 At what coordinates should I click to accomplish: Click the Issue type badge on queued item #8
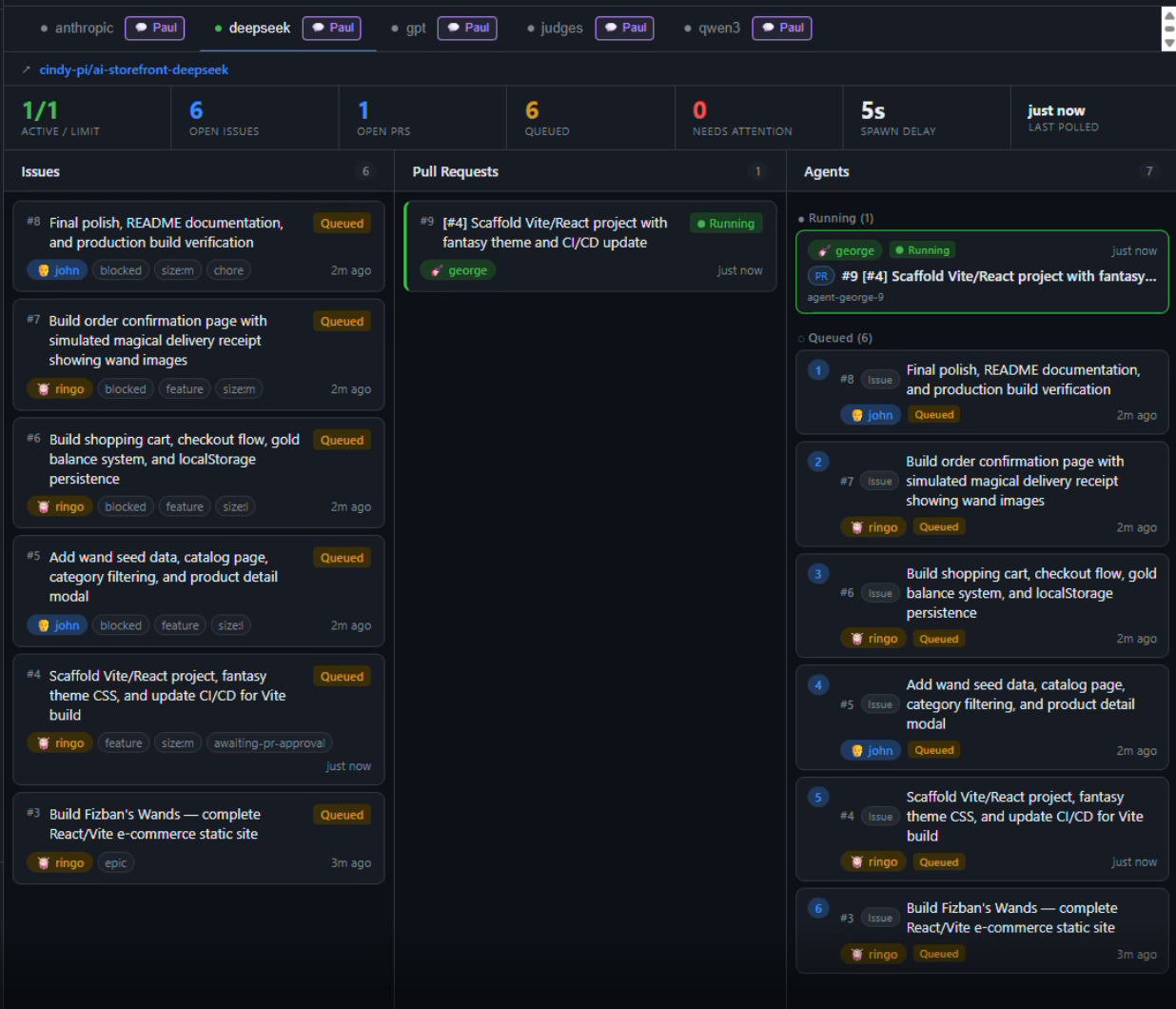[880, 380]
